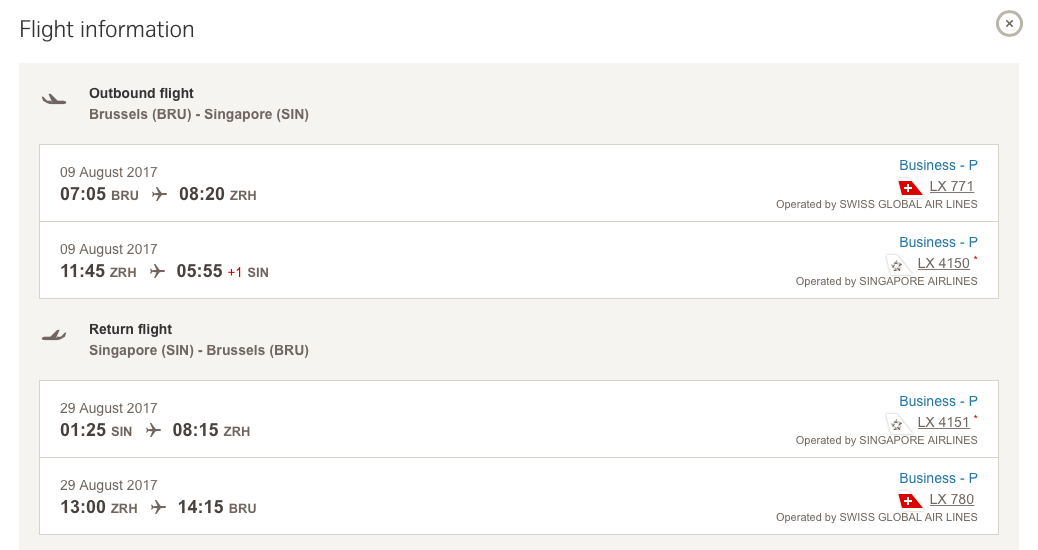Image resolution: width=1038 pixels, height=550 pixels.
Task: Click the return flight landing plane icon
Action: [53, 335]
